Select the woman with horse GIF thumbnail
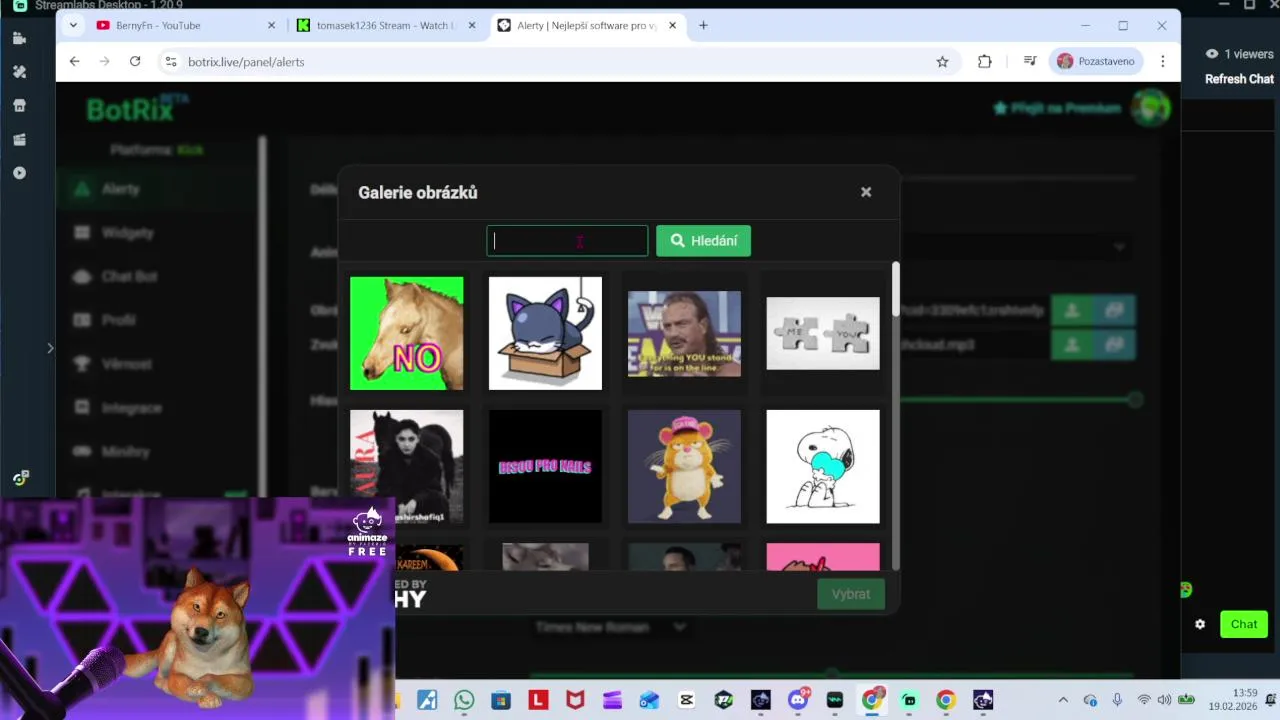 point(406,466)
